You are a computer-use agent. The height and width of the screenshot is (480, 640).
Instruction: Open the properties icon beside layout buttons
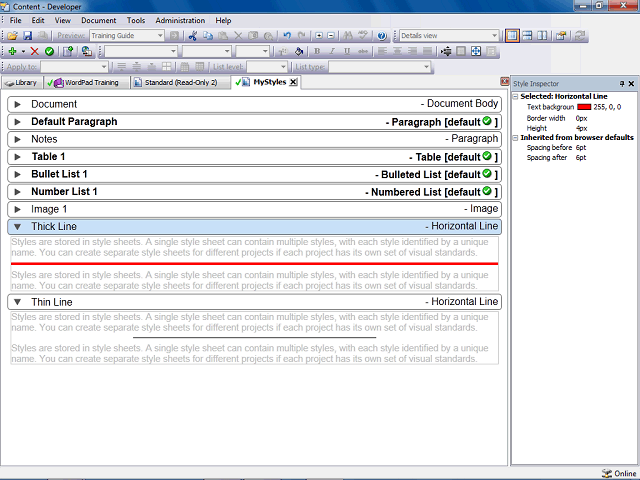pyautogui.click(x=561, y=36)
